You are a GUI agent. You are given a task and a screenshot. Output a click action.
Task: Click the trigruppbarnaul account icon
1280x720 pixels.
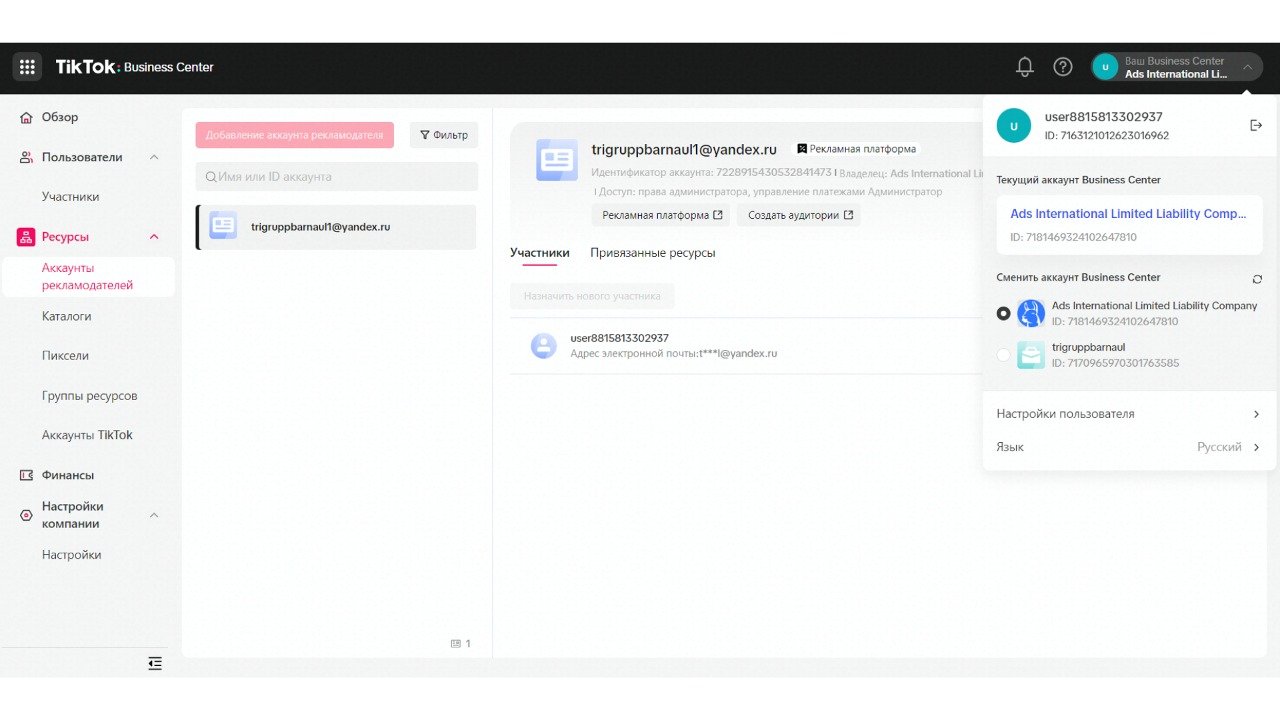point(1031,355)
